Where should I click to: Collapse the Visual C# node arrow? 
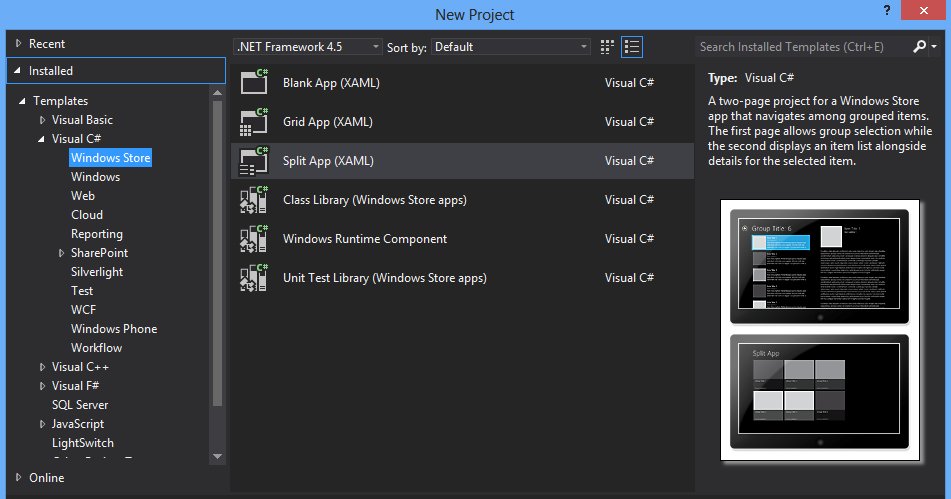(41, 139)
